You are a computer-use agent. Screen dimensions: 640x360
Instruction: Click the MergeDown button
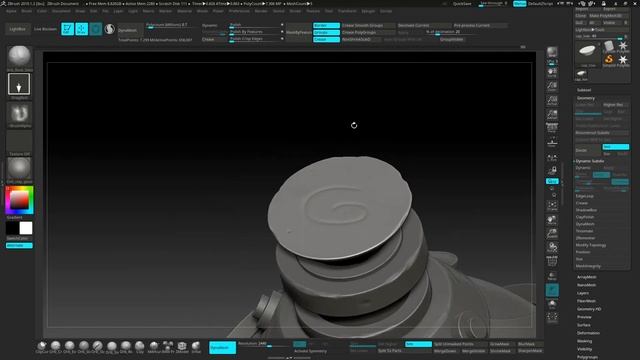coord(445,351)
